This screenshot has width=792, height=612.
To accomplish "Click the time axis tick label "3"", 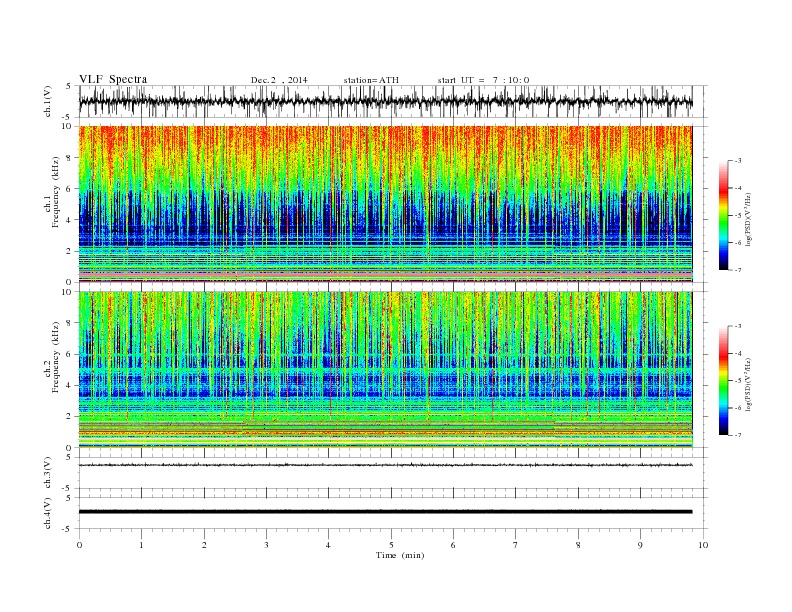I will point(266,545).
